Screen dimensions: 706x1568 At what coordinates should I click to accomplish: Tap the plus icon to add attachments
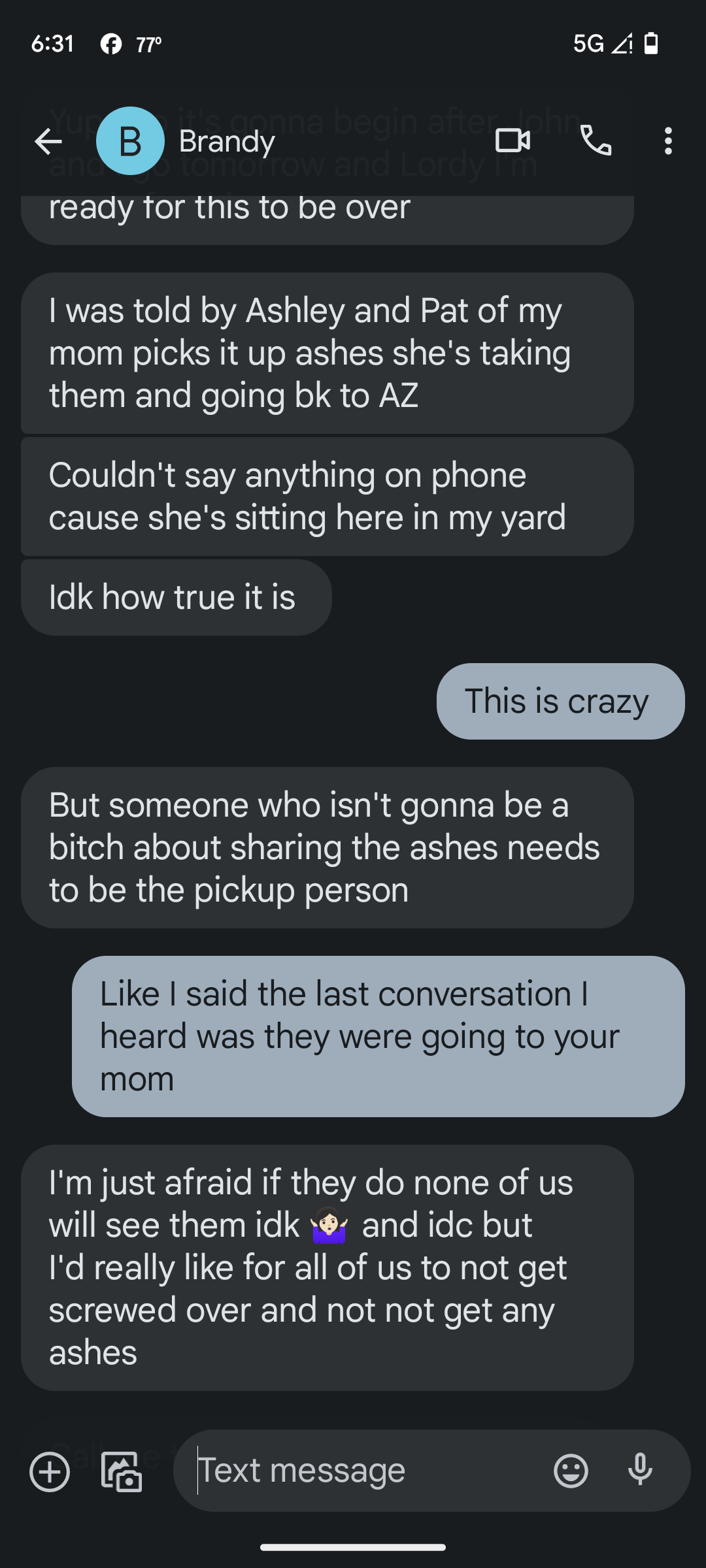click(x=50, y=1471)
